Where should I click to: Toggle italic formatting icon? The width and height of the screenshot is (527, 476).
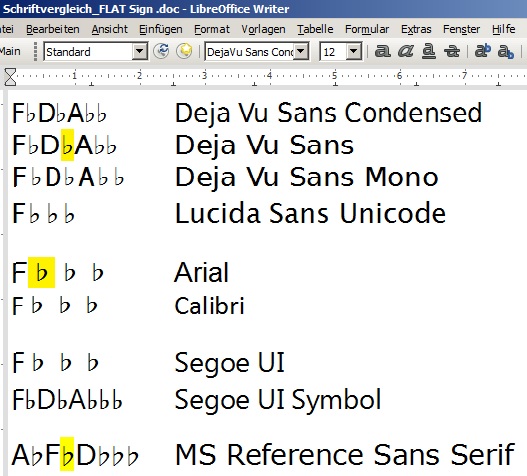(x=405, y=51)
